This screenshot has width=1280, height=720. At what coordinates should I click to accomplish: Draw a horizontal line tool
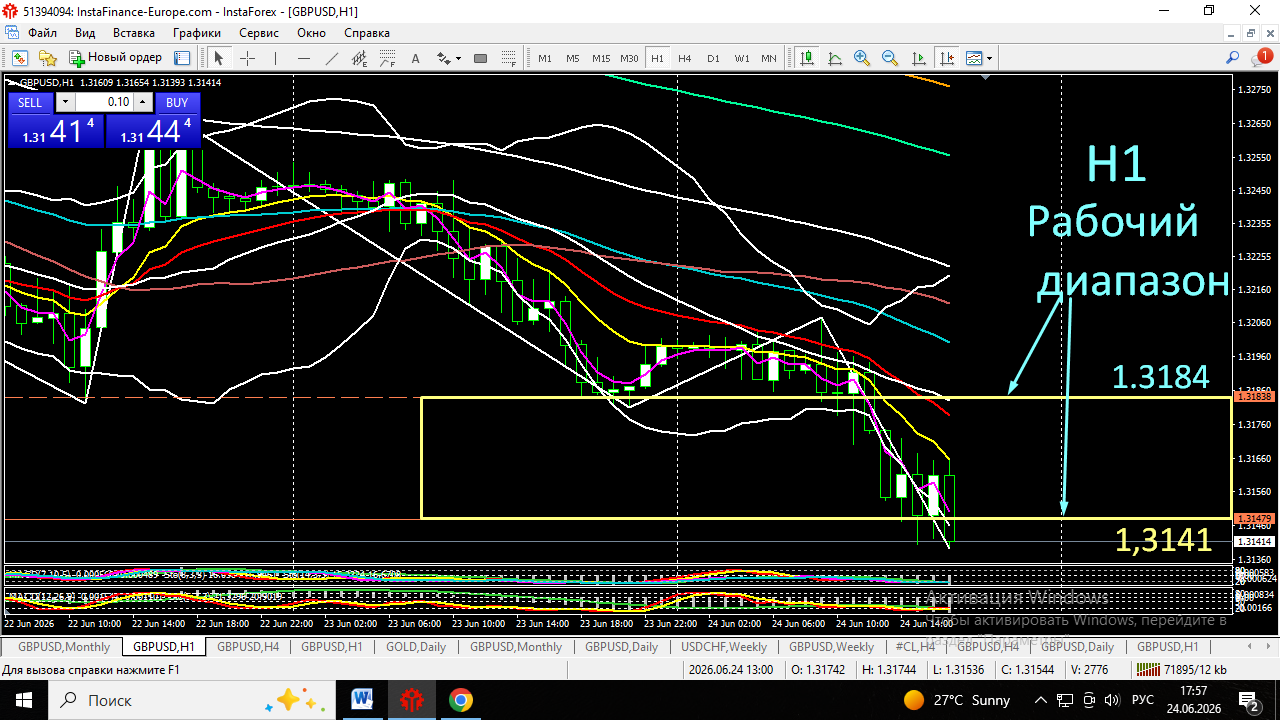pos(303,58)
